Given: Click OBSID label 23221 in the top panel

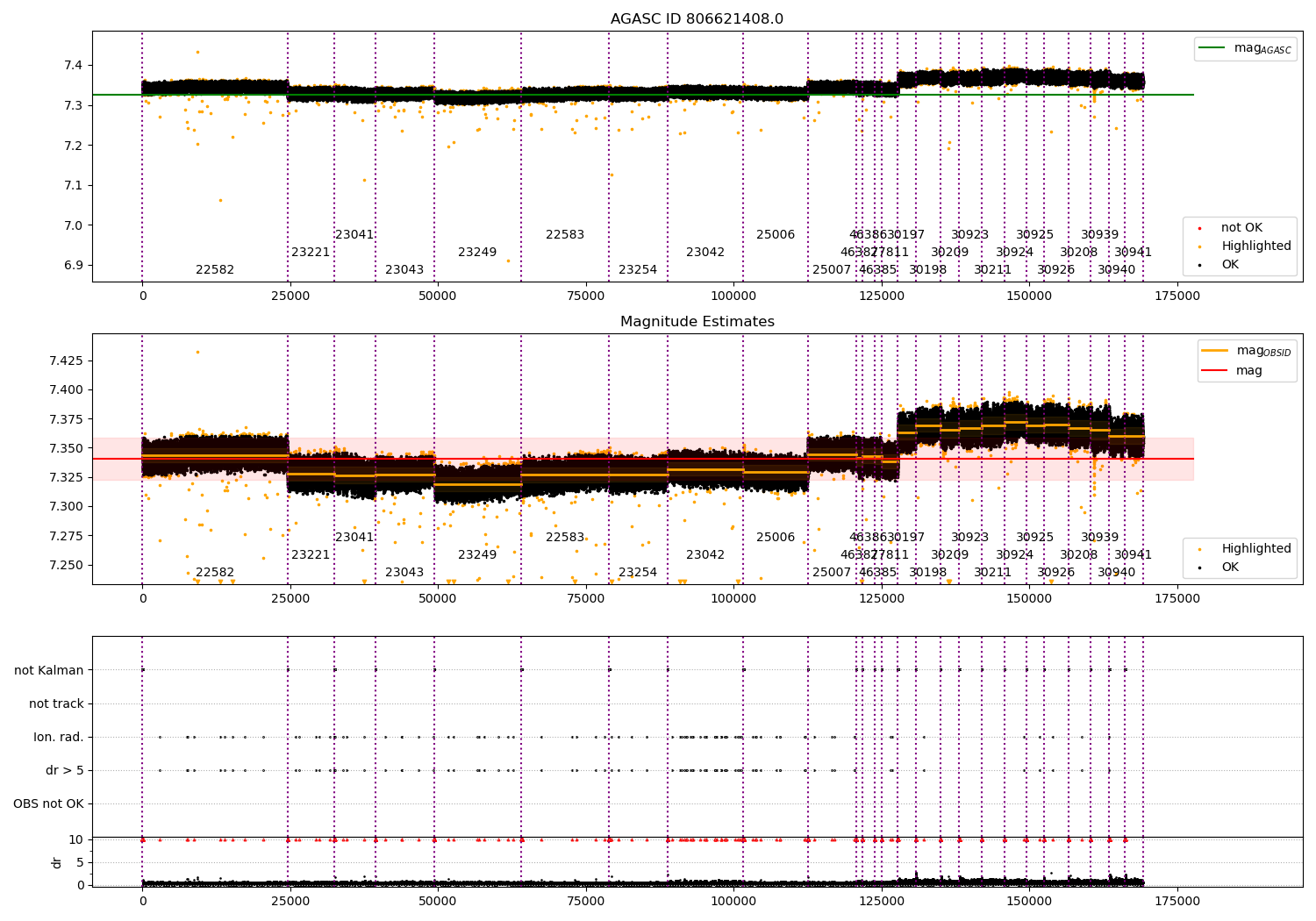Looking at the screenshot, I should pos(311,253).
